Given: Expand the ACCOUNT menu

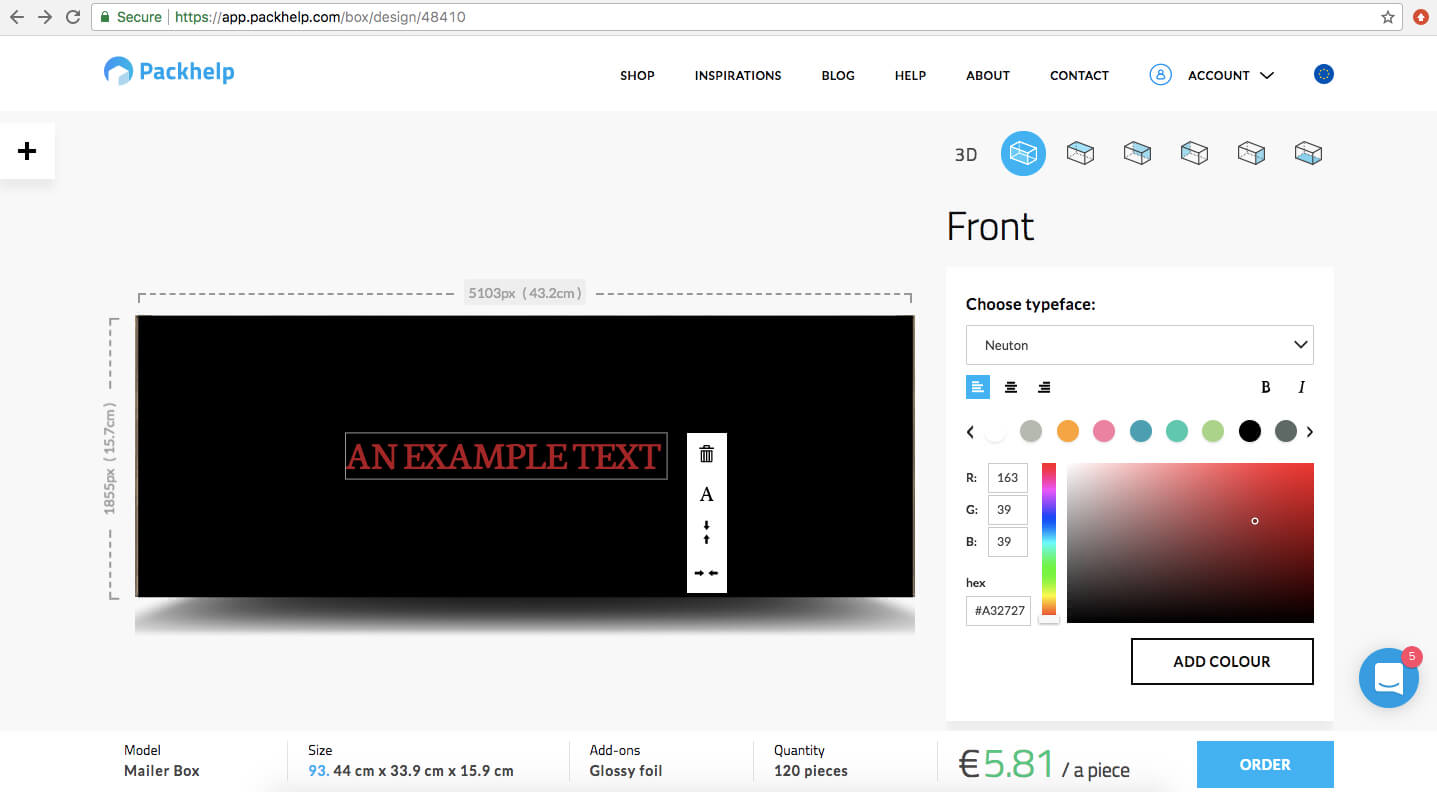Looking at the screenshot, I should [1230, 75].
